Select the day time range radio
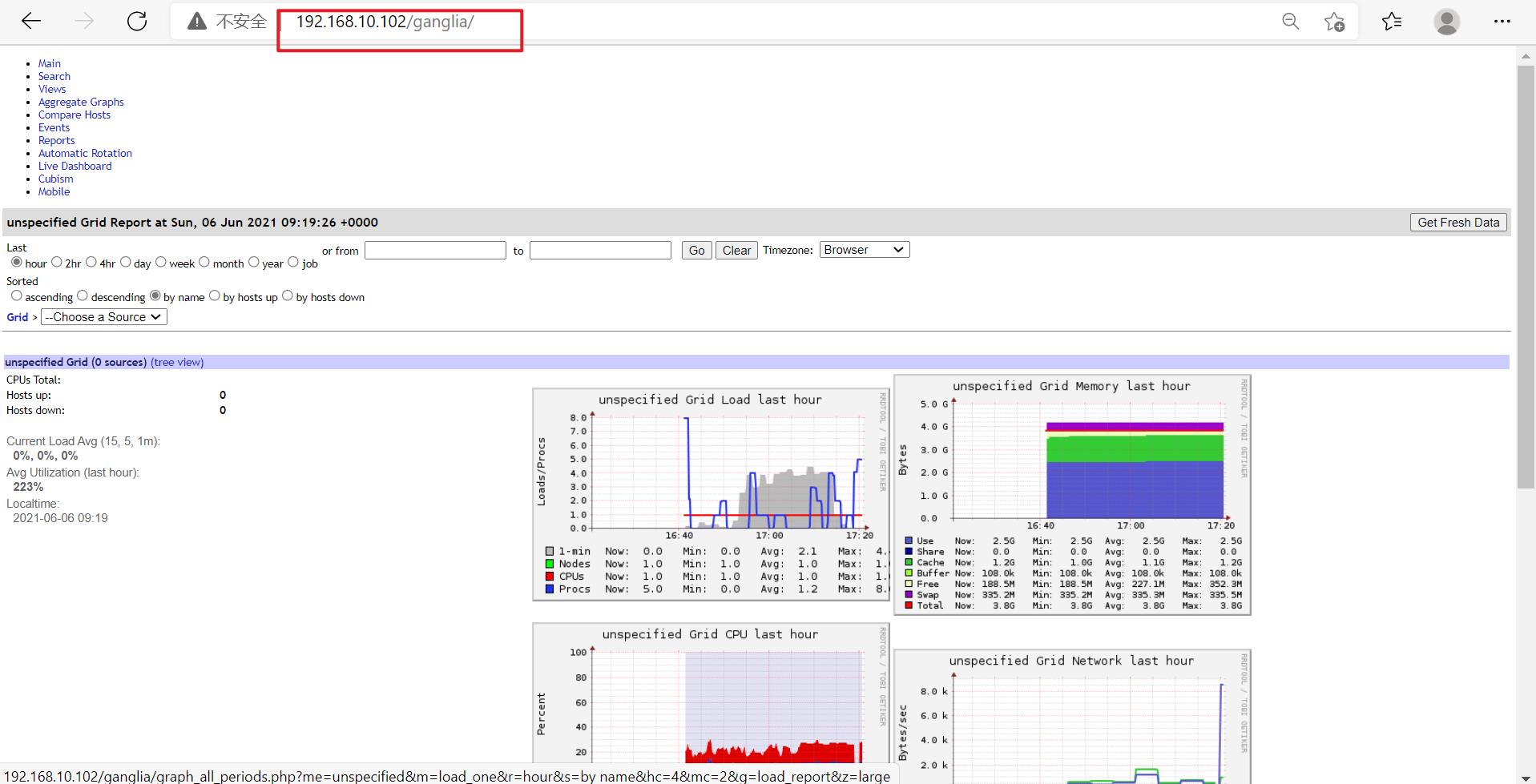Image resolution: width=1536 pixels, height=784 pixels. 125,262
